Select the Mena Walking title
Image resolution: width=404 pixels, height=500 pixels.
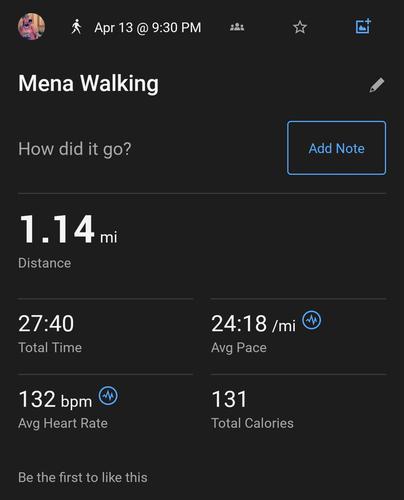click(88, 83)
